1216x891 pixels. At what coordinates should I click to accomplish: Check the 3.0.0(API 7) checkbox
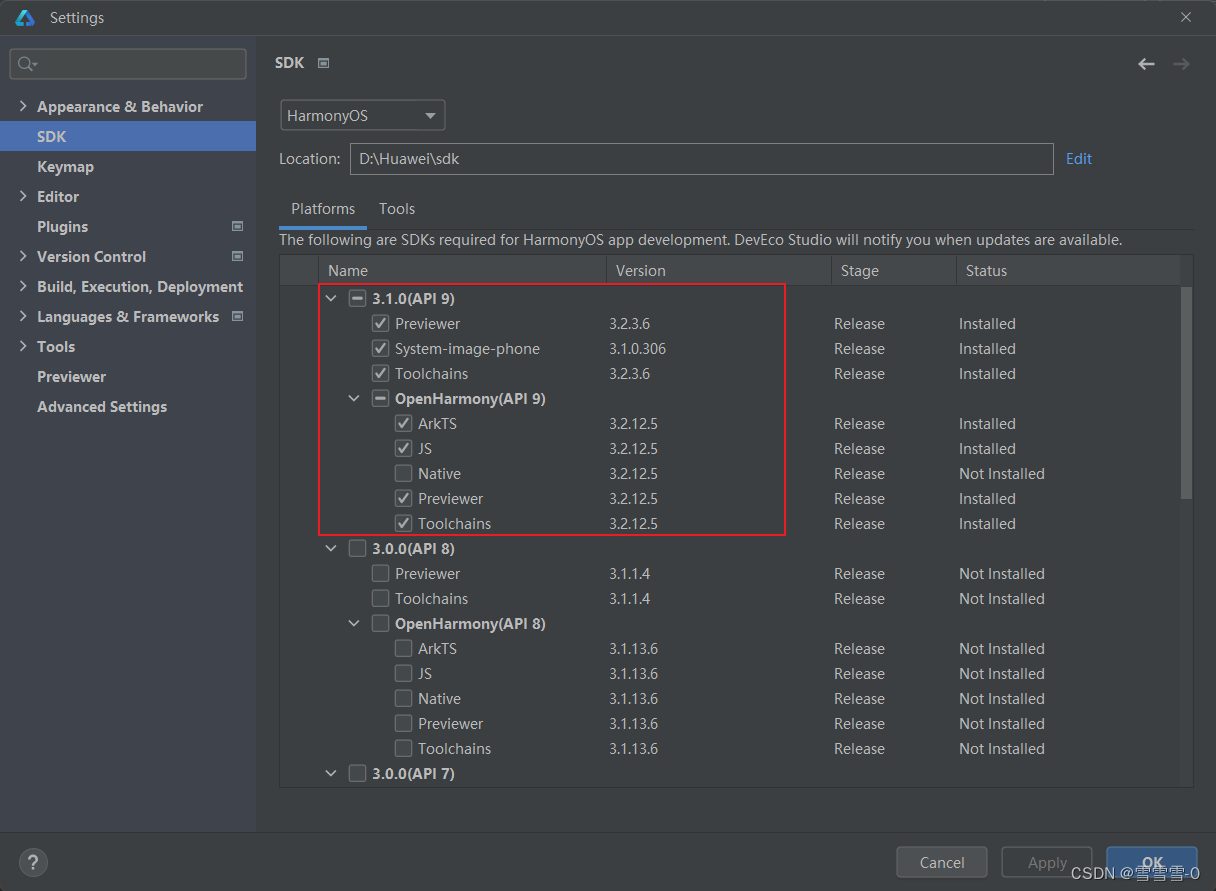click(x=357, y=773)
